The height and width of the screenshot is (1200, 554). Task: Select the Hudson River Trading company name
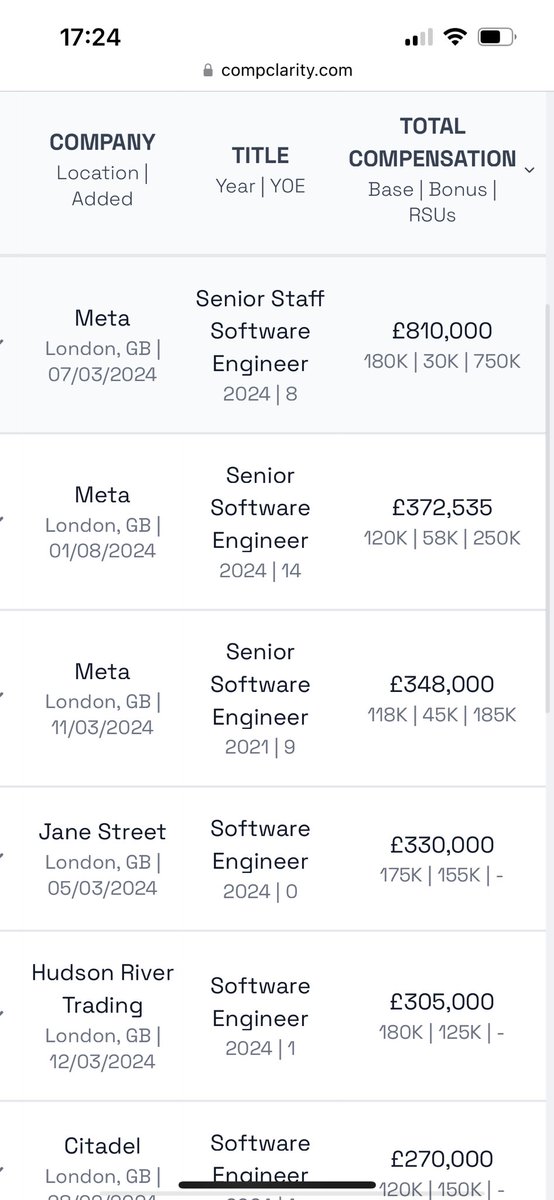(x=102, y=989)
